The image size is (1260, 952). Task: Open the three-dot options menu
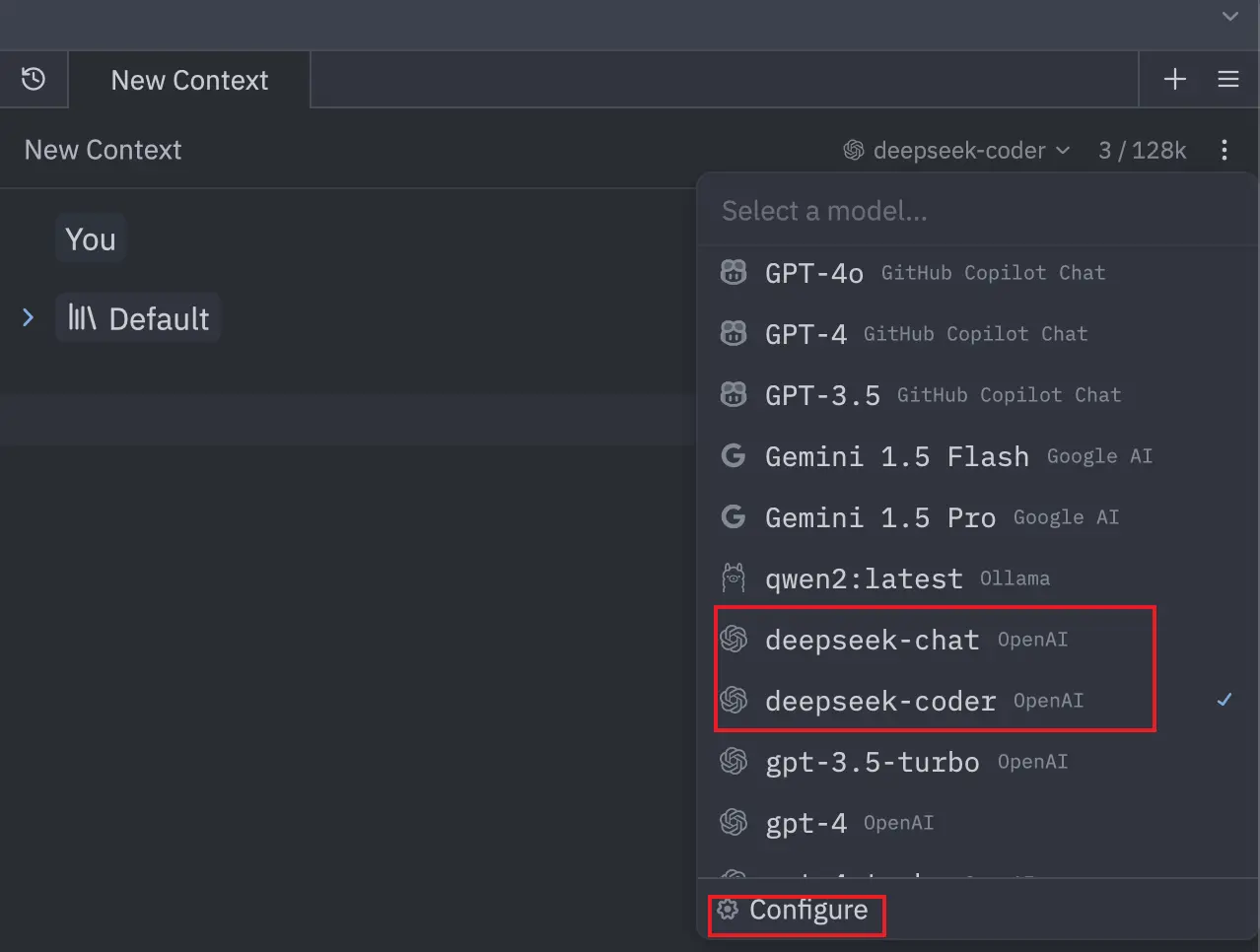coord(1224,150)
